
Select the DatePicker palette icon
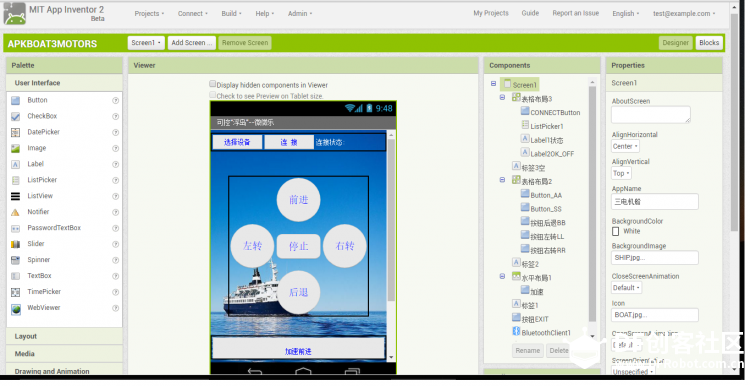[15, 132]
